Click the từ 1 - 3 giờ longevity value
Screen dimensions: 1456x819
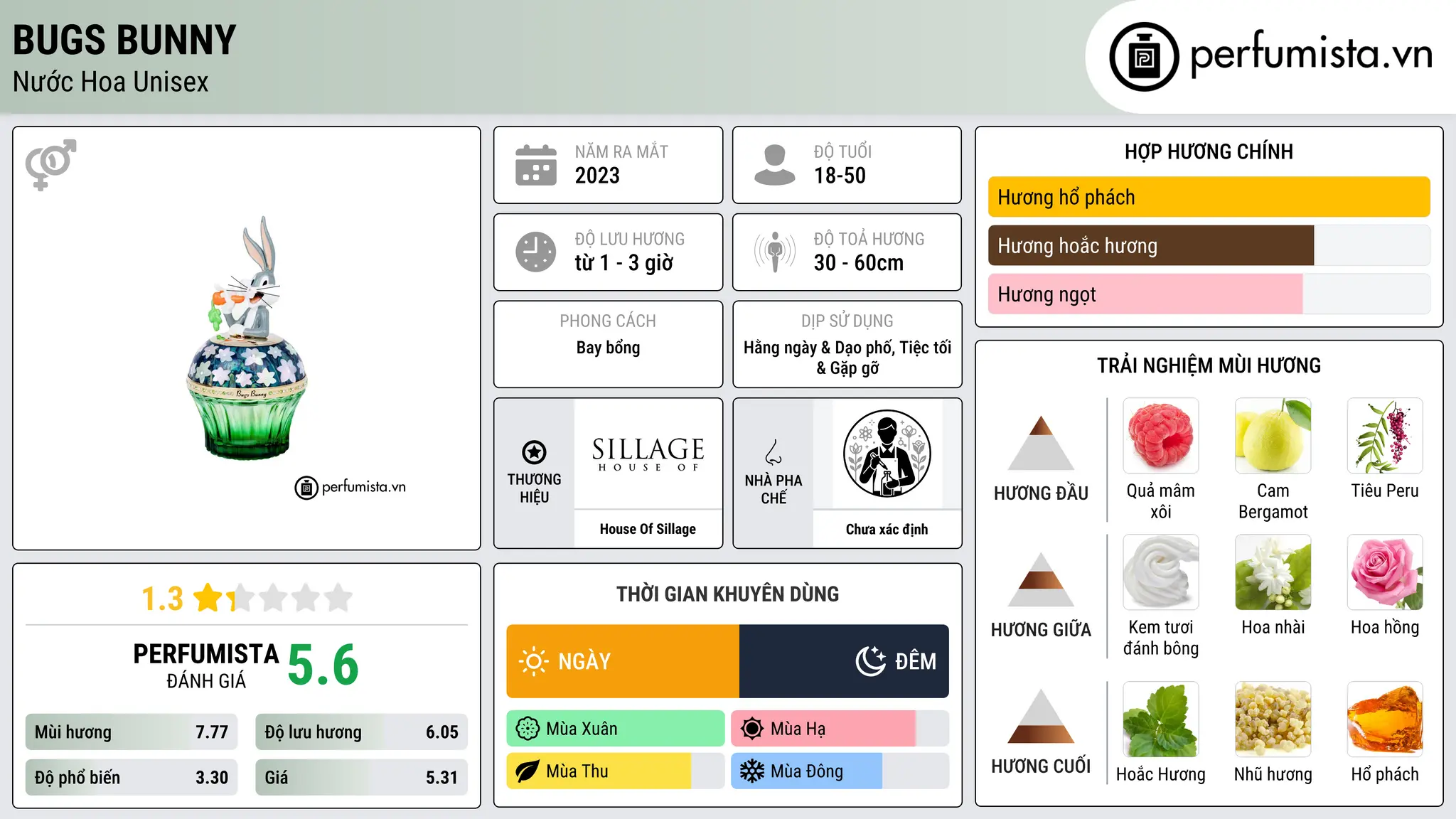[x=623, y=263]
